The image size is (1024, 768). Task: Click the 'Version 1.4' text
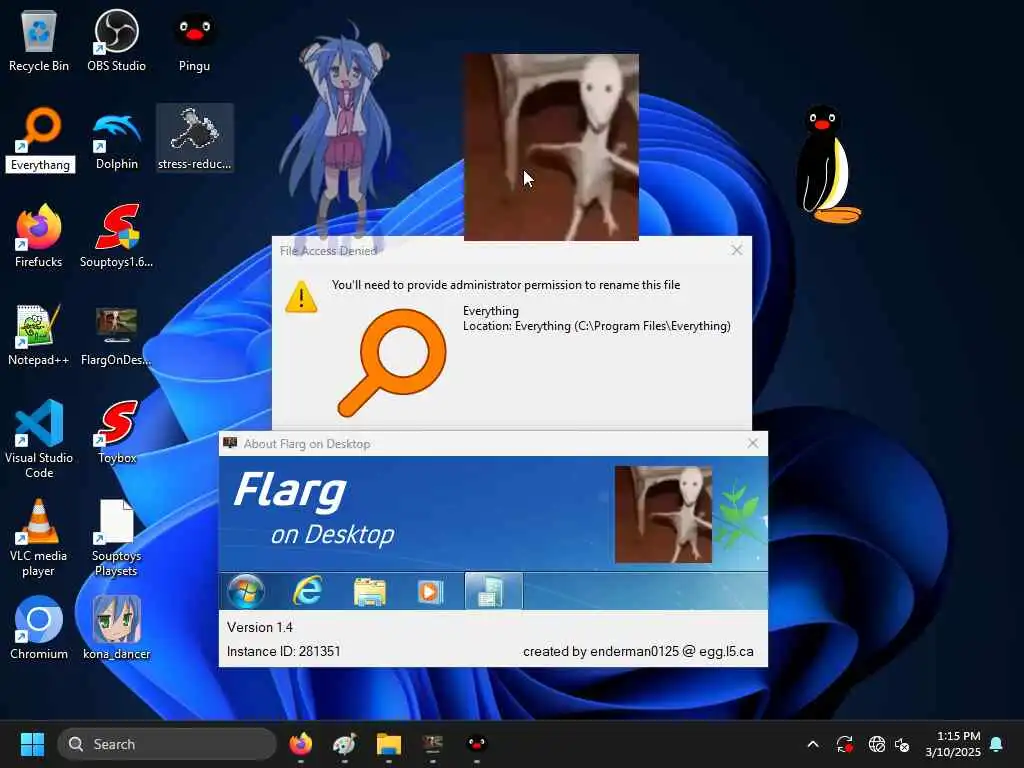coord(260,627)
